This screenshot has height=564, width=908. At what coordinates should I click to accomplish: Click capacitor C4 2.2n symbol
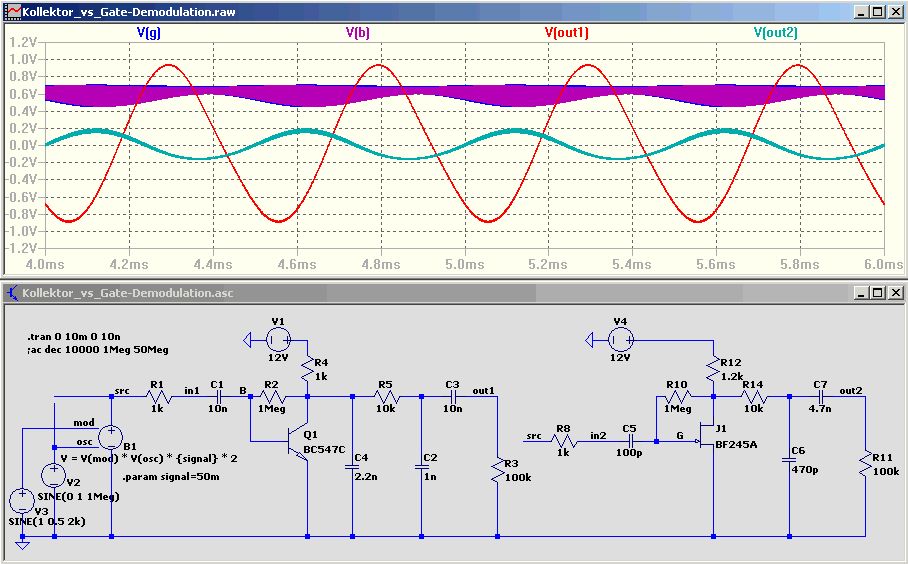352,466
